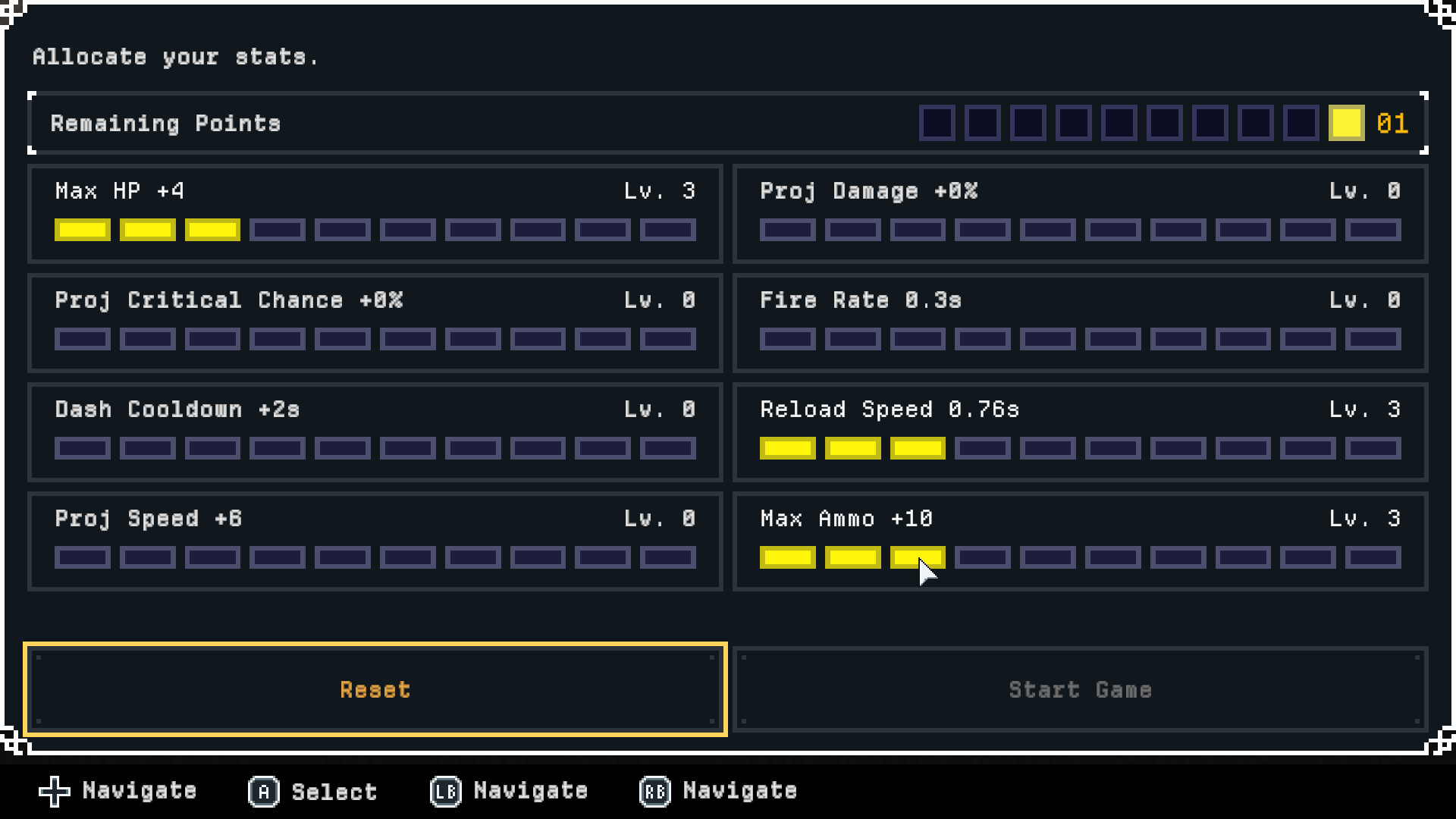
Task: Click 'Lv. 3' in the Reload Speed row
Action: click(x=1365, y=409)
